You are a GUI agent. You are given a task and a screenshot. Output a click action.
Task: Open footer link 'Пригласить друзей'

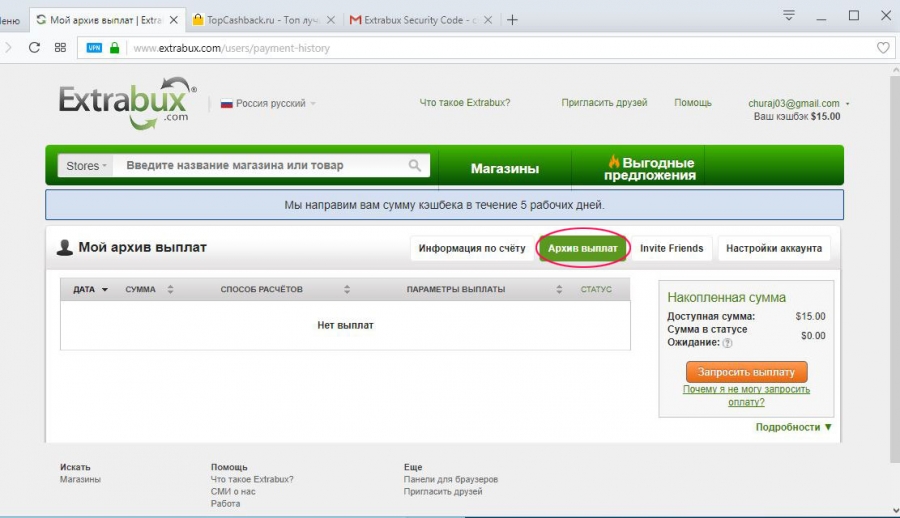443,492
